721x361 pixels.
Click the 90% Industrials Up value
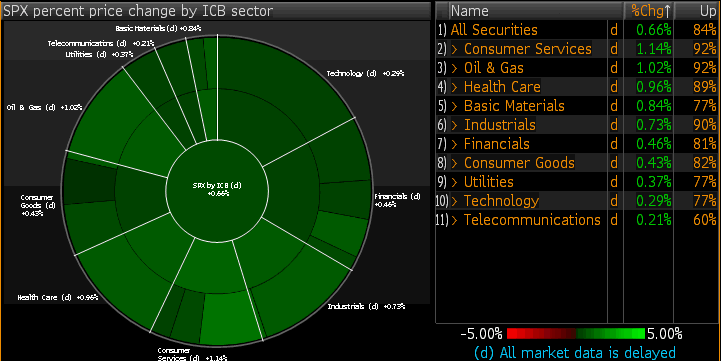pyautogui.click(x=704, y=125)
